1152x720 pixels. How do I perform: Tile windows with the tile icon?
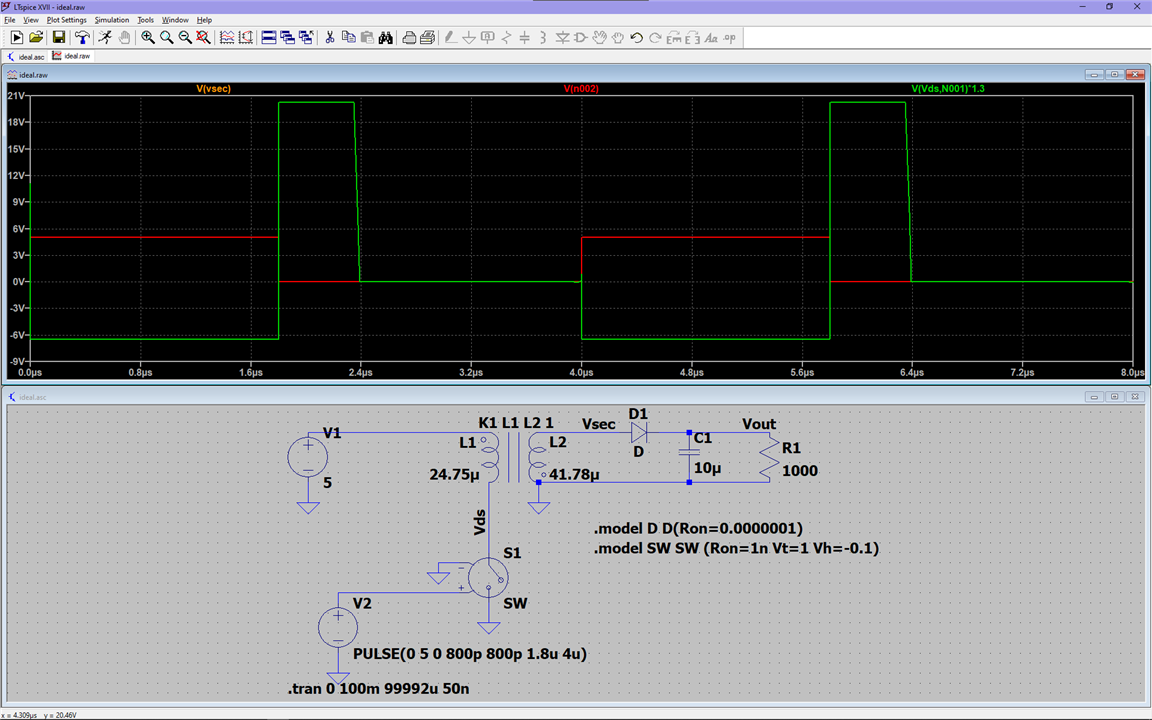click(x=269, y=38)
